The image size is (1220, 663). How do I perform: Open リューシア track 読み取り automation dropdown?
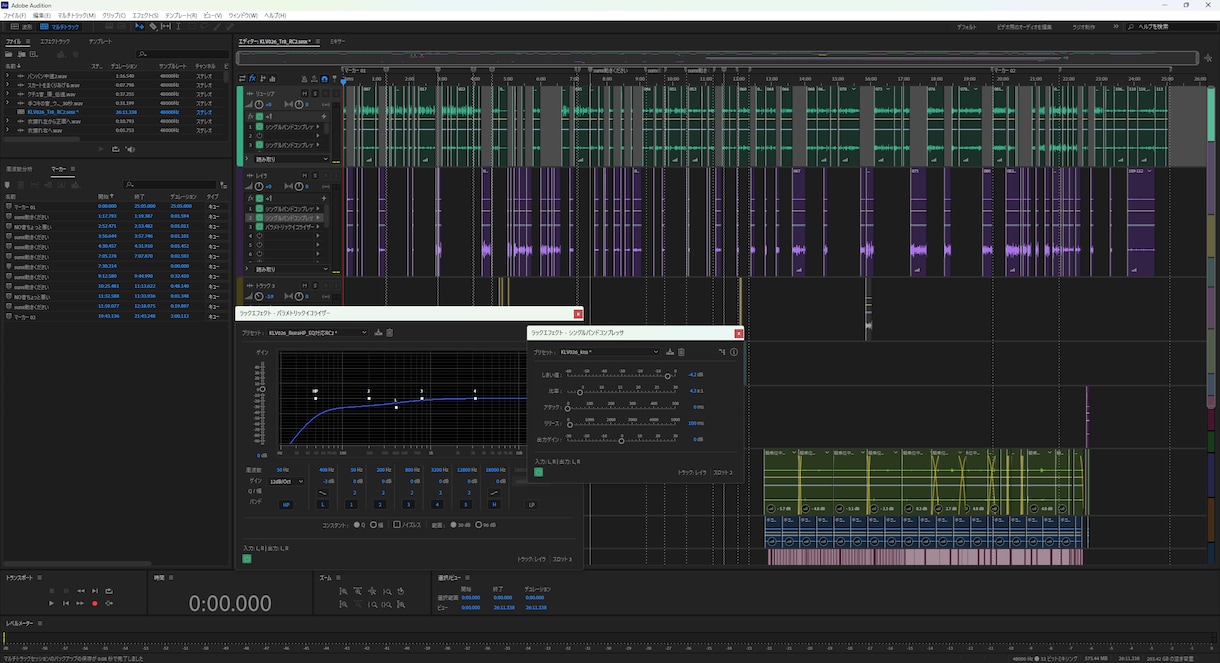click(x=291, y=159)
